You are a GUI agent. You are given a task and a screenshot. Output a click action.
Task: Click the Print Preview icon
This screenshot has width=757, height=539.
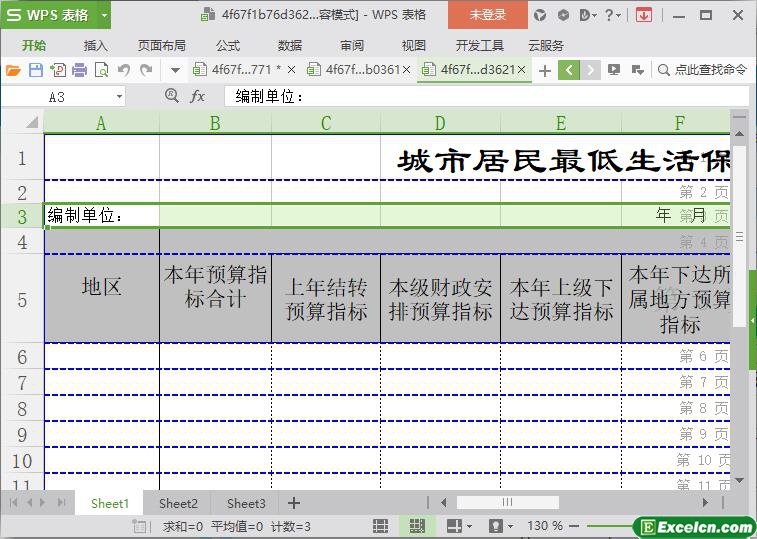coord(101,70)
